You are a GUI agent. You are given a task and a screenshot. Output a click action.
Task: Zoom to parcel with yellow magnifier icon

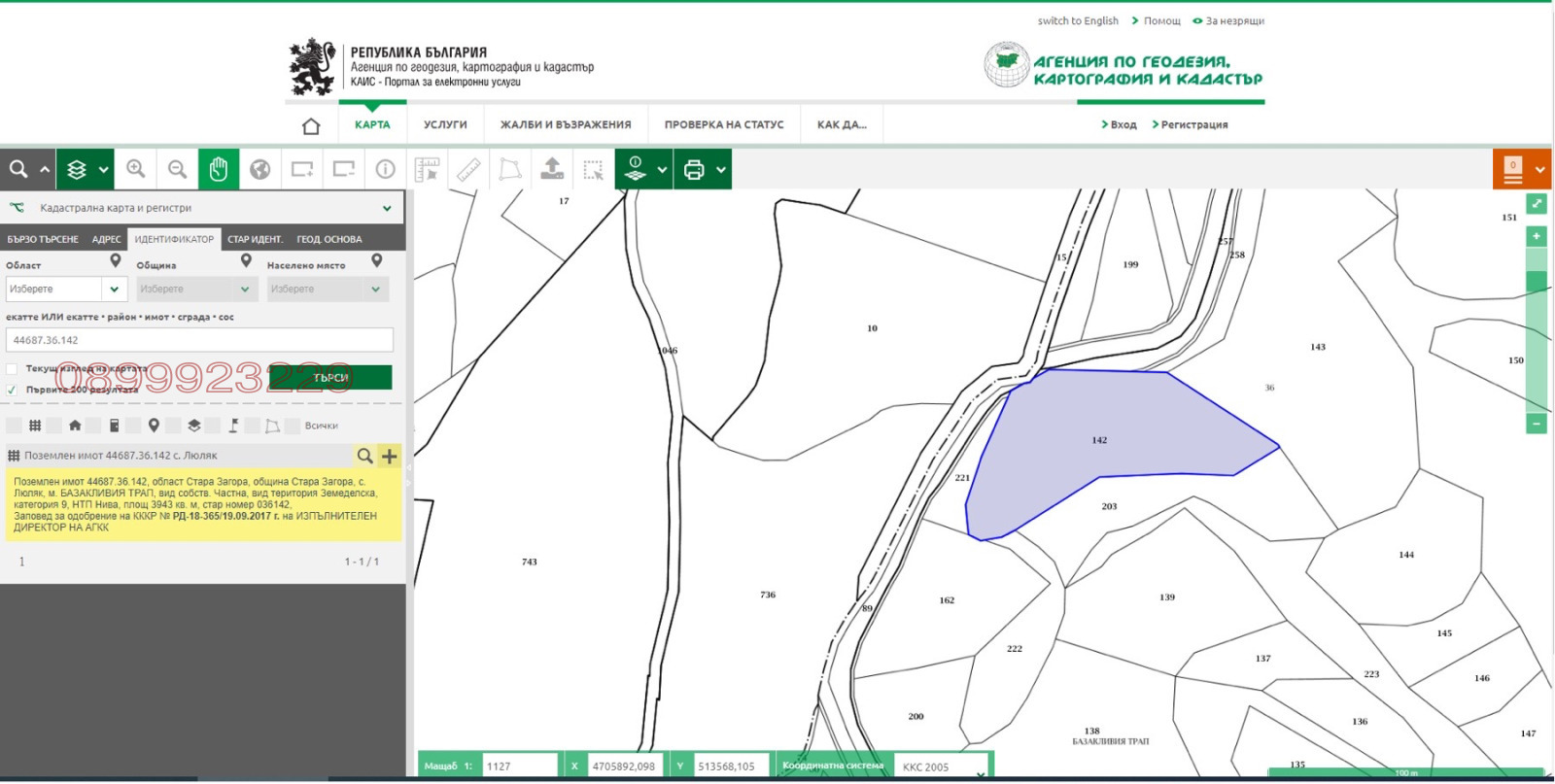(x=364, y=456)
